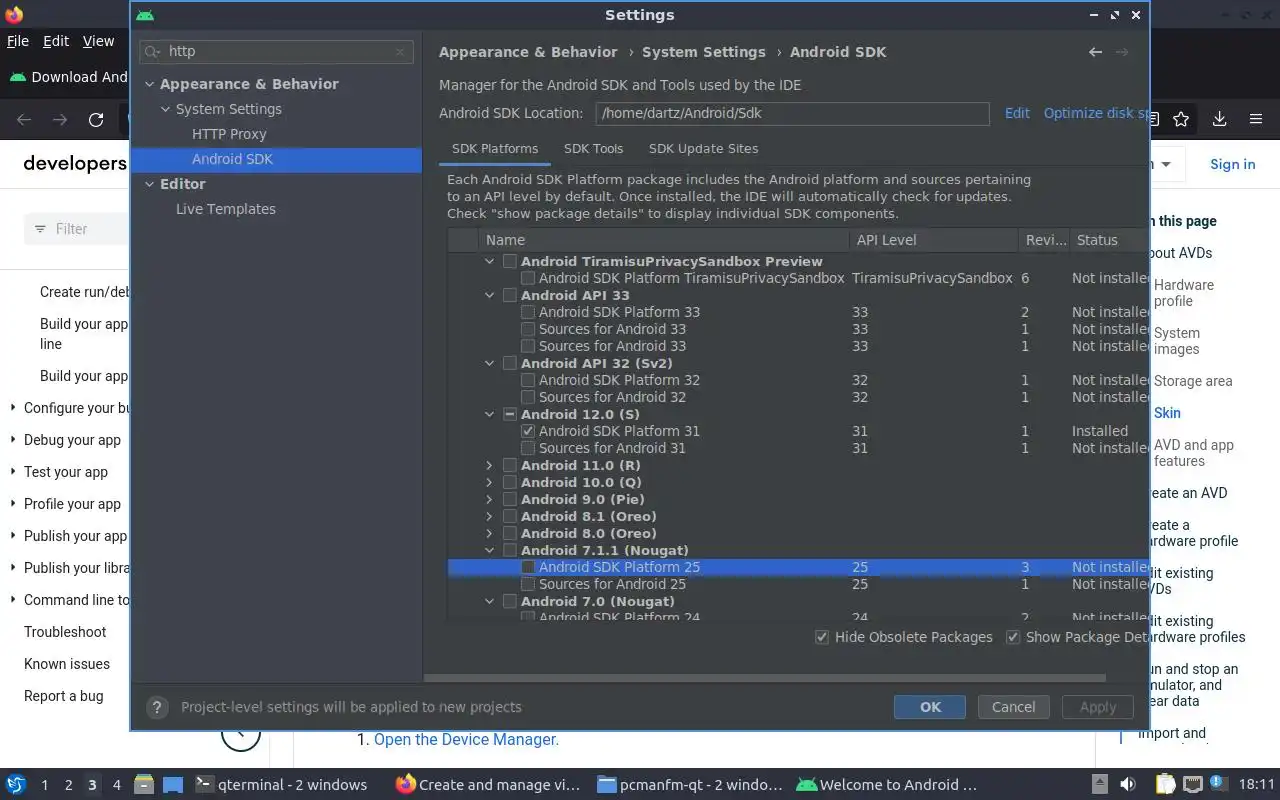Screen dimensions: 1280x800
Task: Click Edit link for SDK location
Action: tap(1017, 113)
